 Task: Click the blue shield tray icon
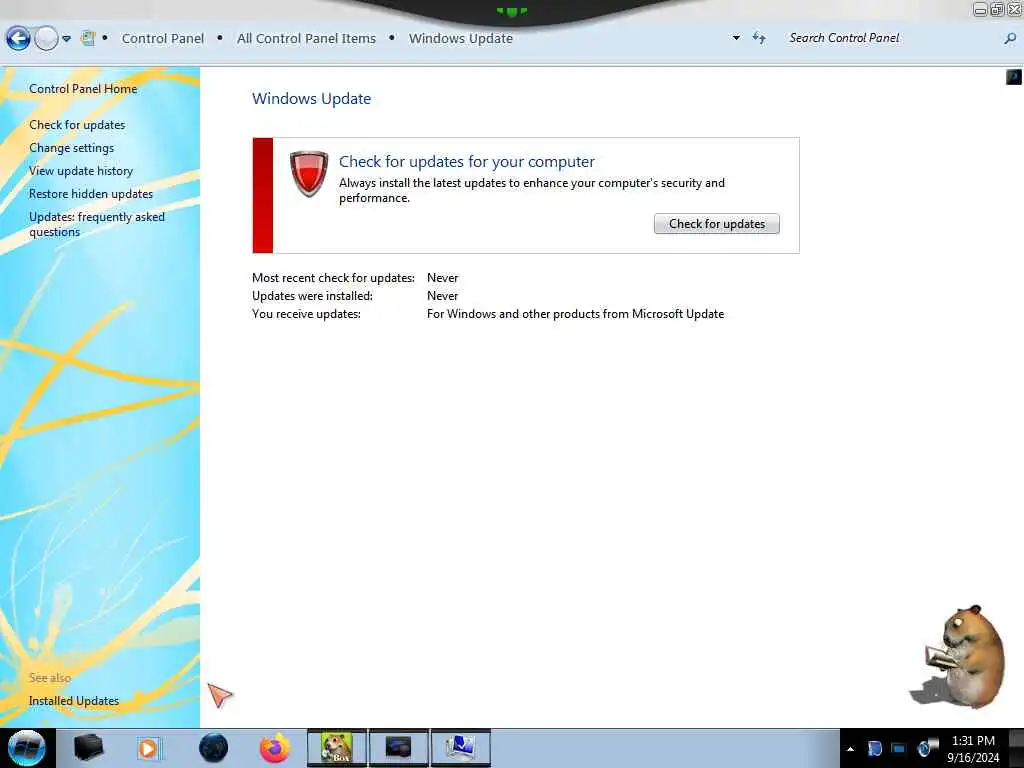coord(874,748)
